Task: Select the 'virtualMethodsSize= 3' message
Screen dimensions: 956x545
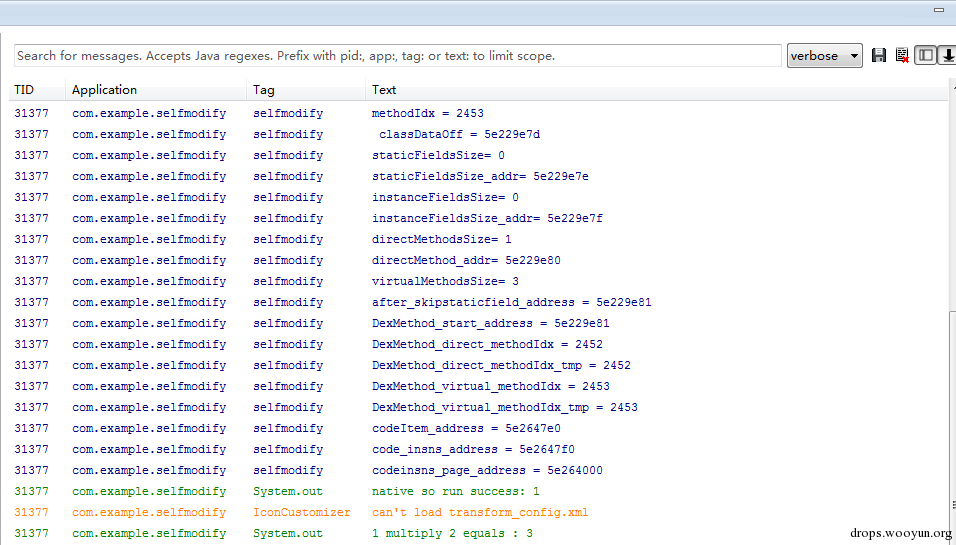Action: point(446,281)
